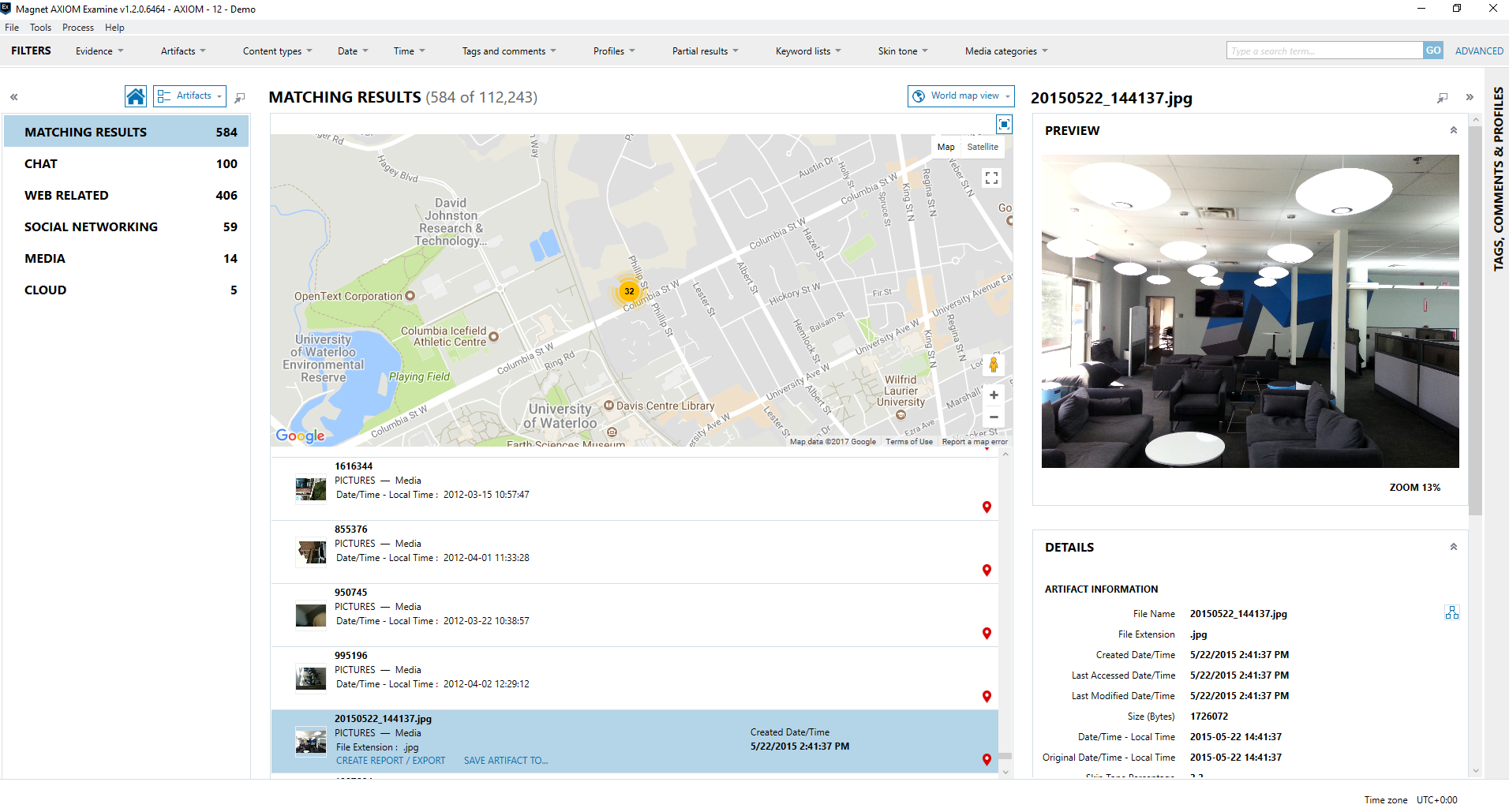Viewport: 1509px width, 812px height.
Task: Click the 32 cluster marker on the map
Action: 629,291
